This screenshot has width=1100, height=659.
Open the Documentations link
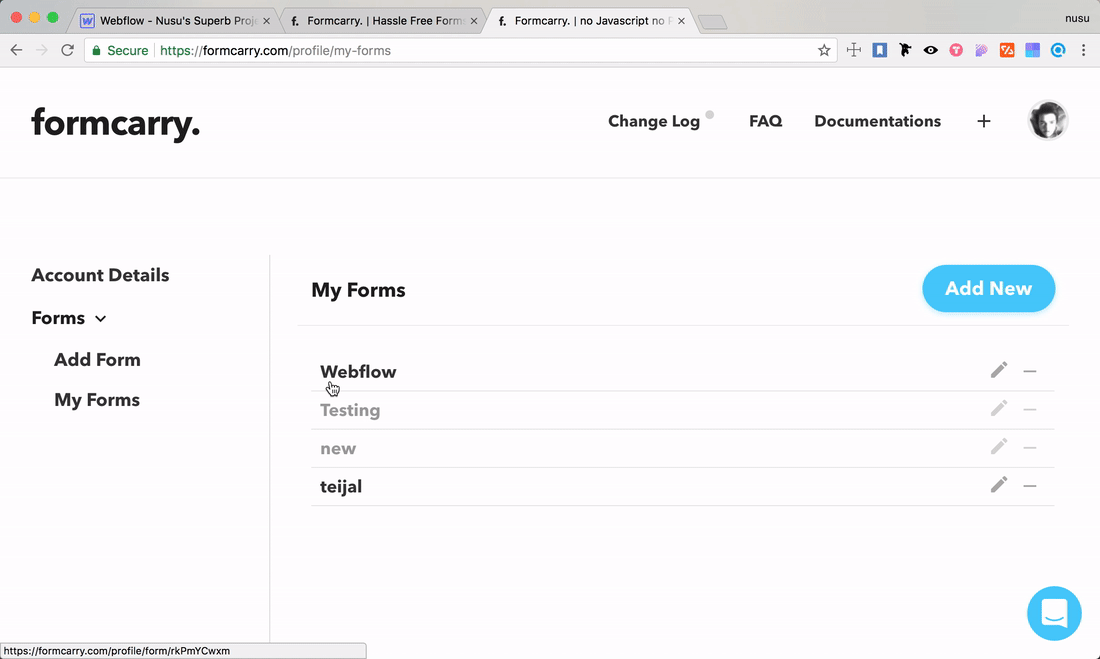878,121
